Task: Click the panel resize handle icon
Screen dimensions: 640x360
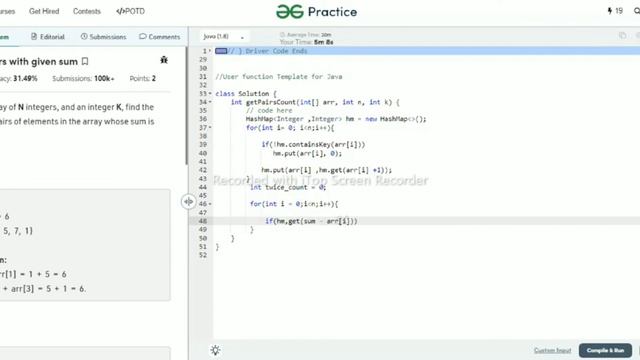Action: (188, 201)
